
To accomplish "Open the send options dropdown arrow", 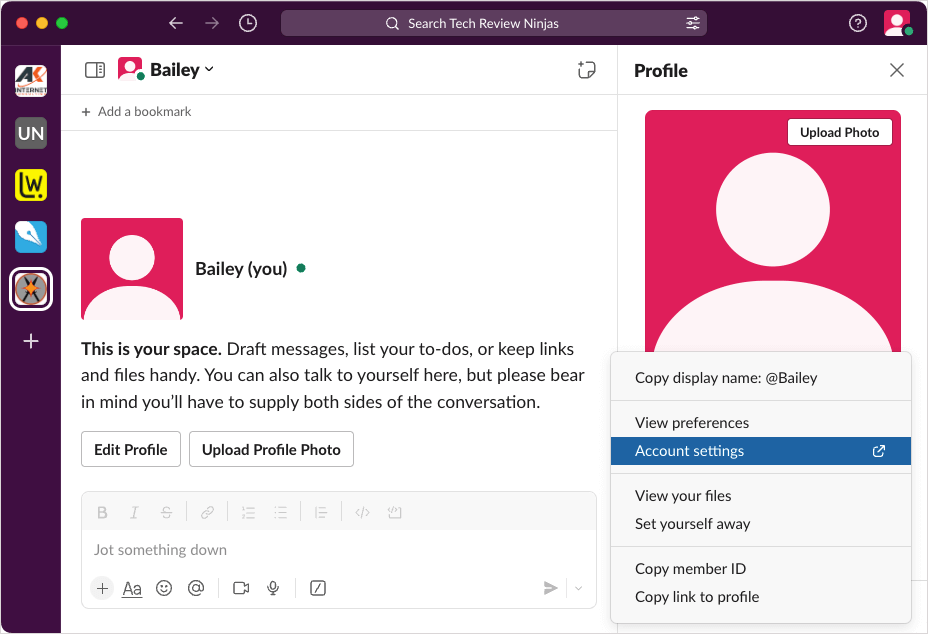I will click(578, 588).
